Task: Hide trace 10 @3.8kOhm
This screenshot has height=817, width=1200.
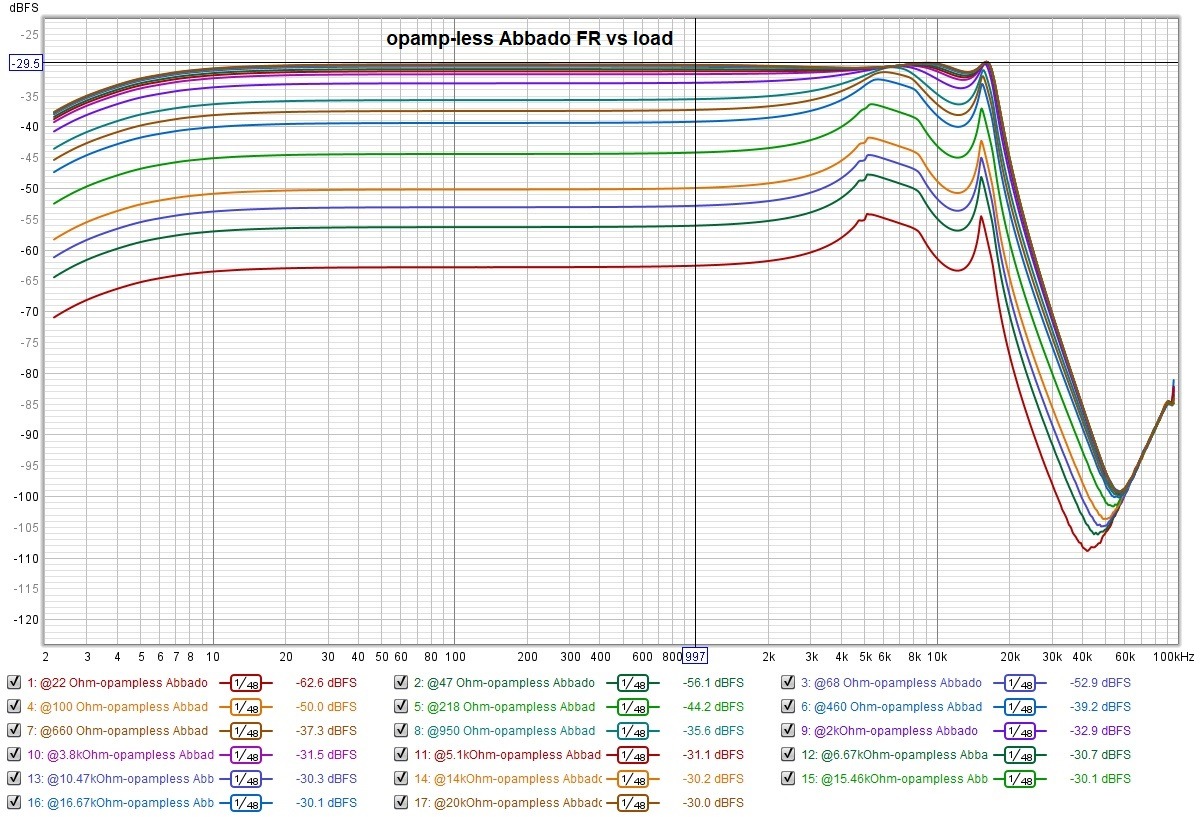Action: [13, 755]
